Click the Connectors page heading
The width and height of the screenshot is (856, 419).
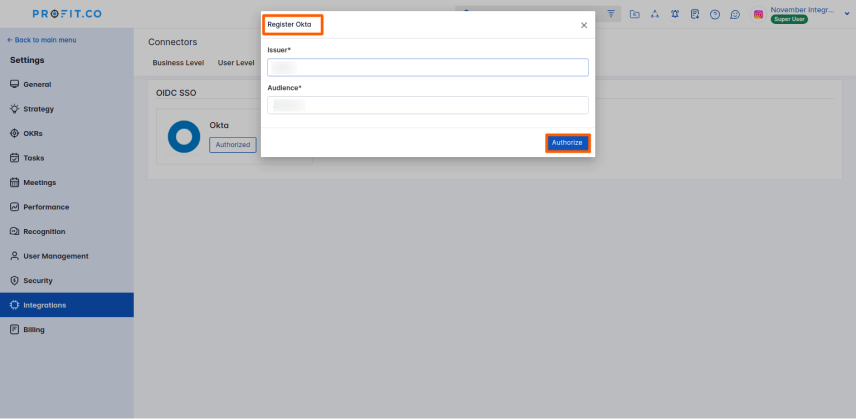coord(173,42)
